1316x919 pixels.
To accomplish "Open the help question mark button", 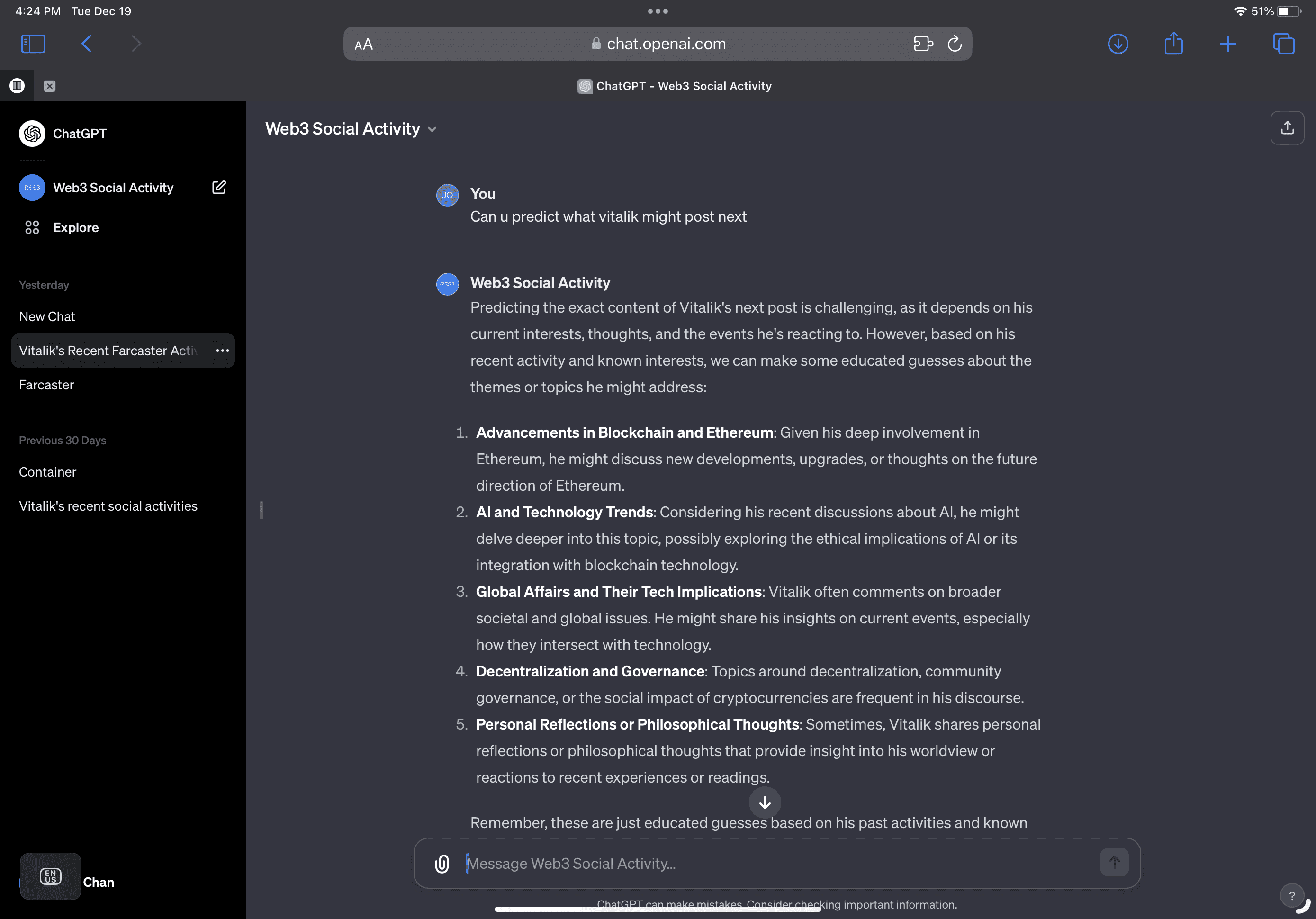I will 1291,895.
